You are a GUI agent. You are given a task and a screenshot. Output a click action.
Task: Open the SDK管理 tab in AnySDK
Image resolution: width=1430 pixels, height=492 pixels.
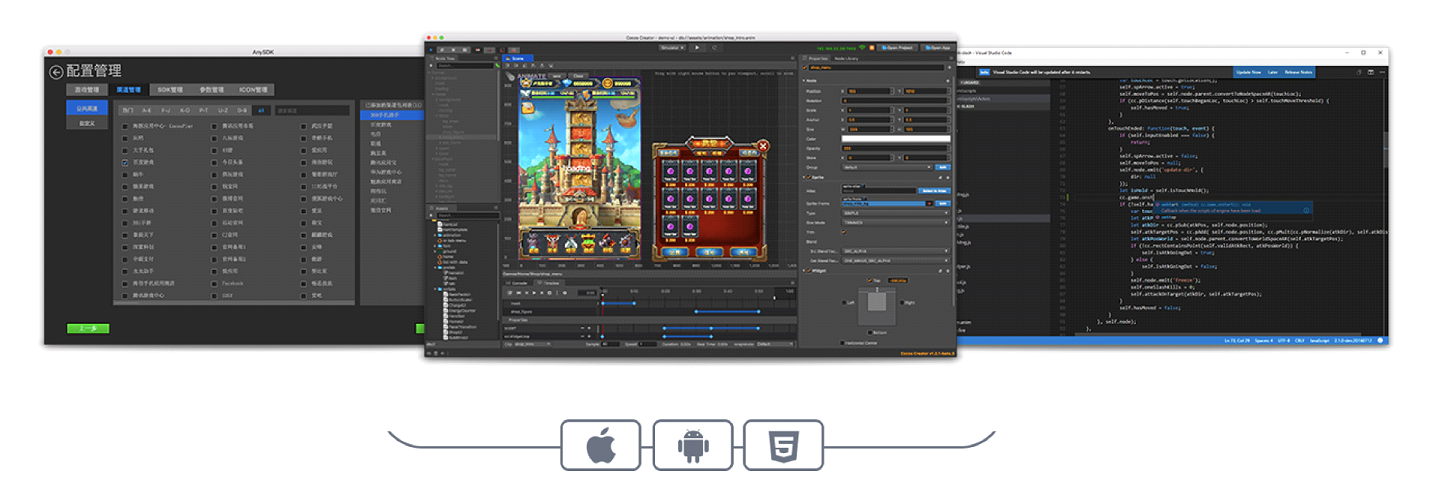coord(170,90)
